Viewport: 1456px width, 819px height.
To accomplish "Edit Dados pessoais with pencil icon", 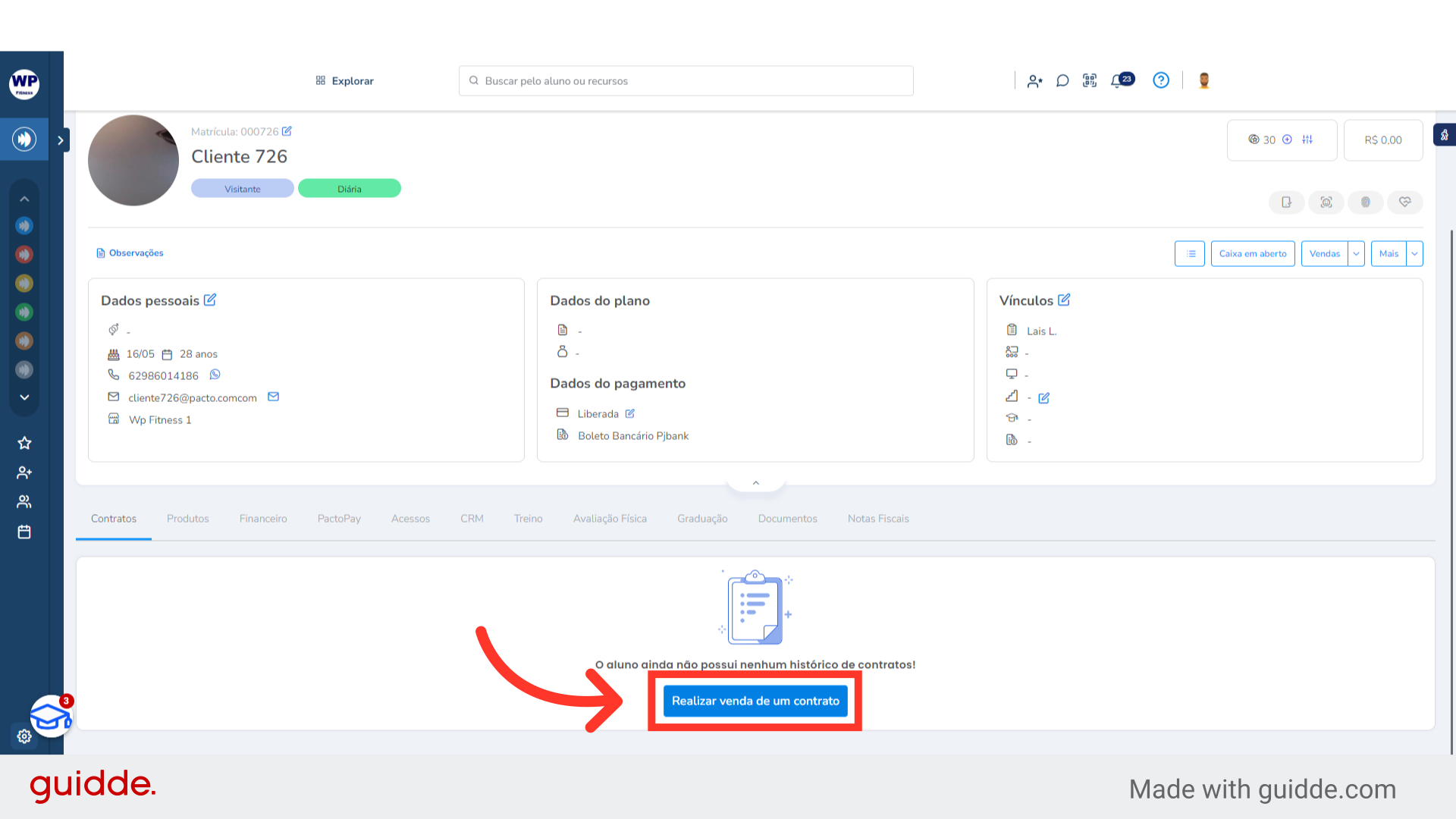I will click(210, 300).
